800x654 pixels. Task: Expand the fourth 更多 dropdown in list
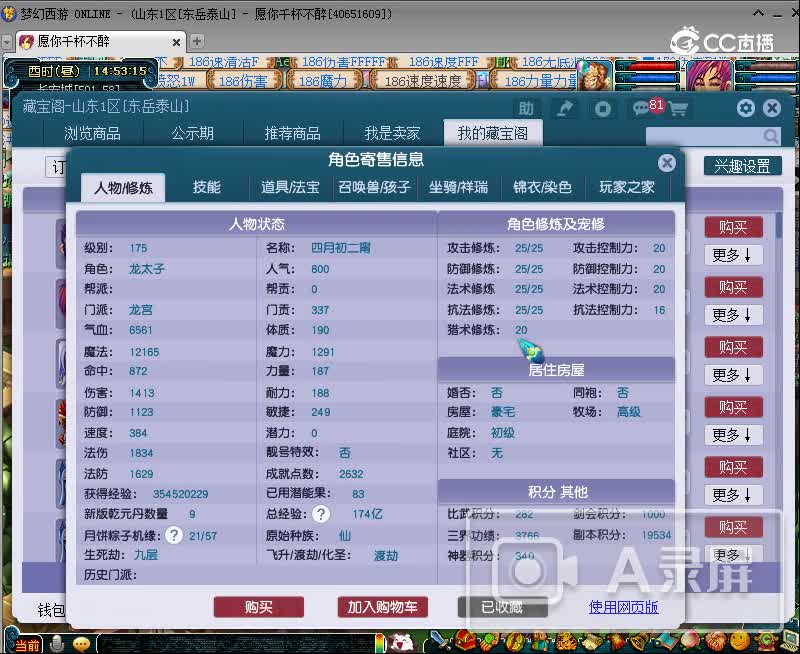tap(732, 435)
